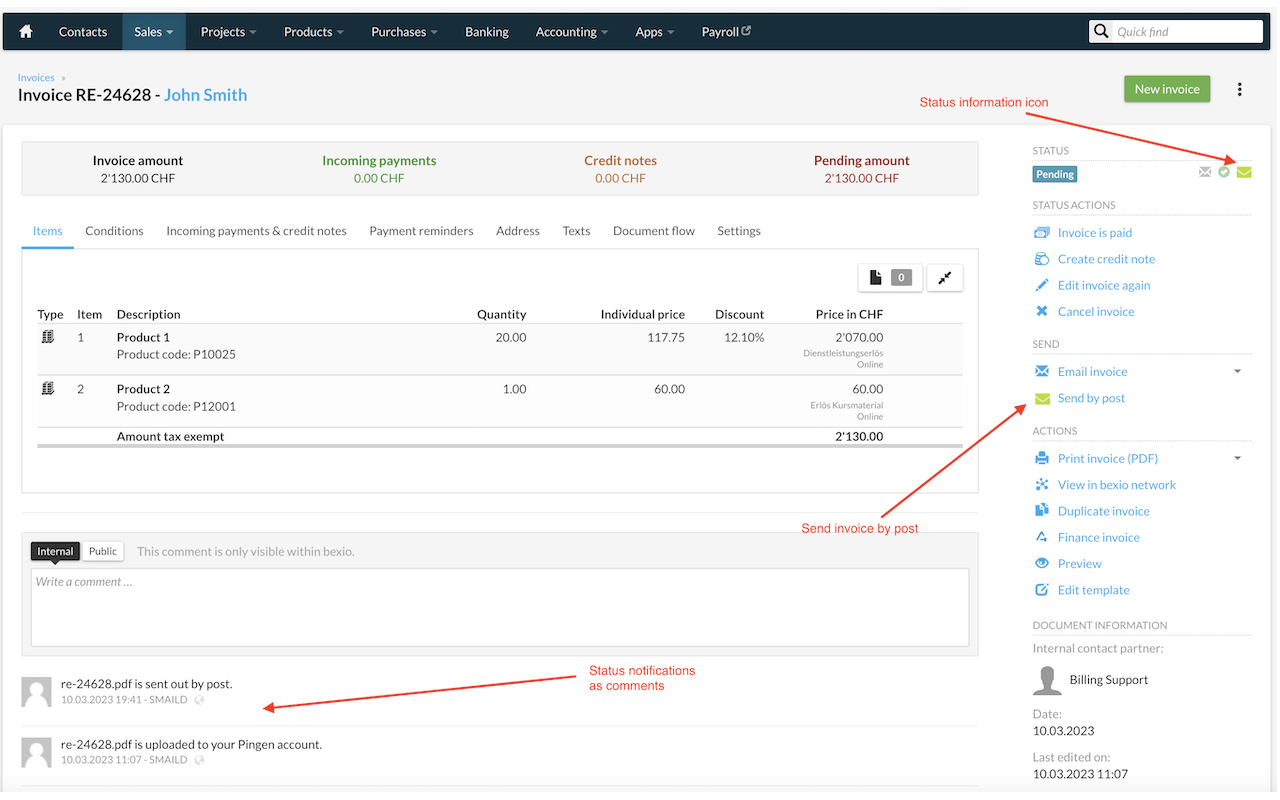Go to the home icon in navbar
The height and width of the screenshot is (800, 1280).
(26, 32)
